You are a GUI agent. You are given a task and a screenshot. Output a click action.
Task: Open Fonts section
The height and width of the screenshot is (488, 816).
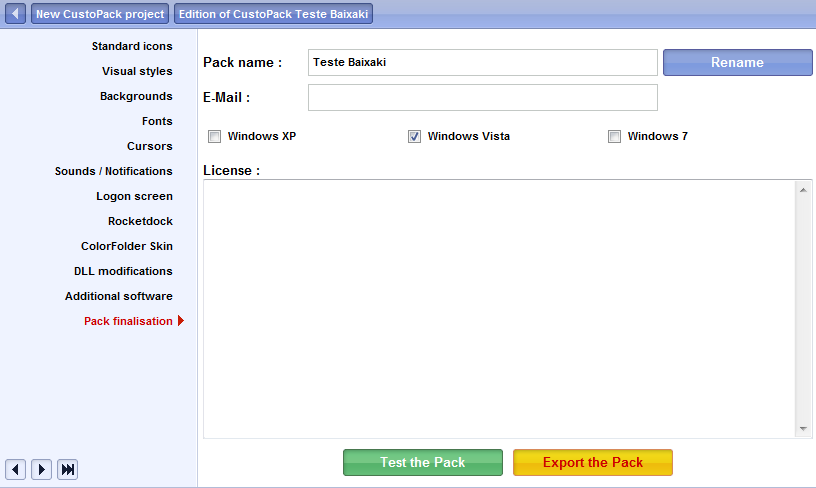click(x=157, y=121)
